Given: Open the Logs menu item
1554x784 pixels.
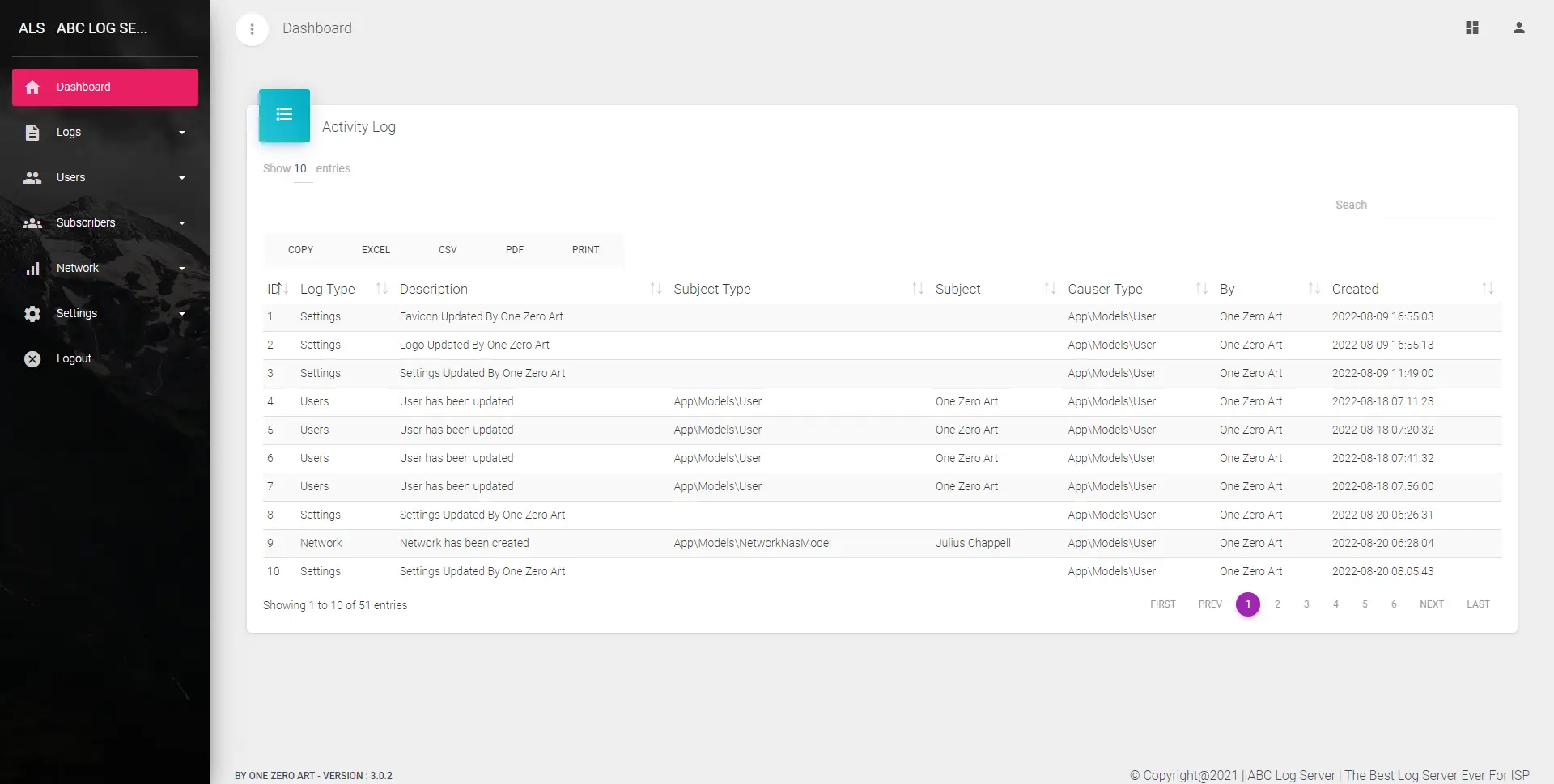Looking at the screenshot, I should [x=105, y=133].
